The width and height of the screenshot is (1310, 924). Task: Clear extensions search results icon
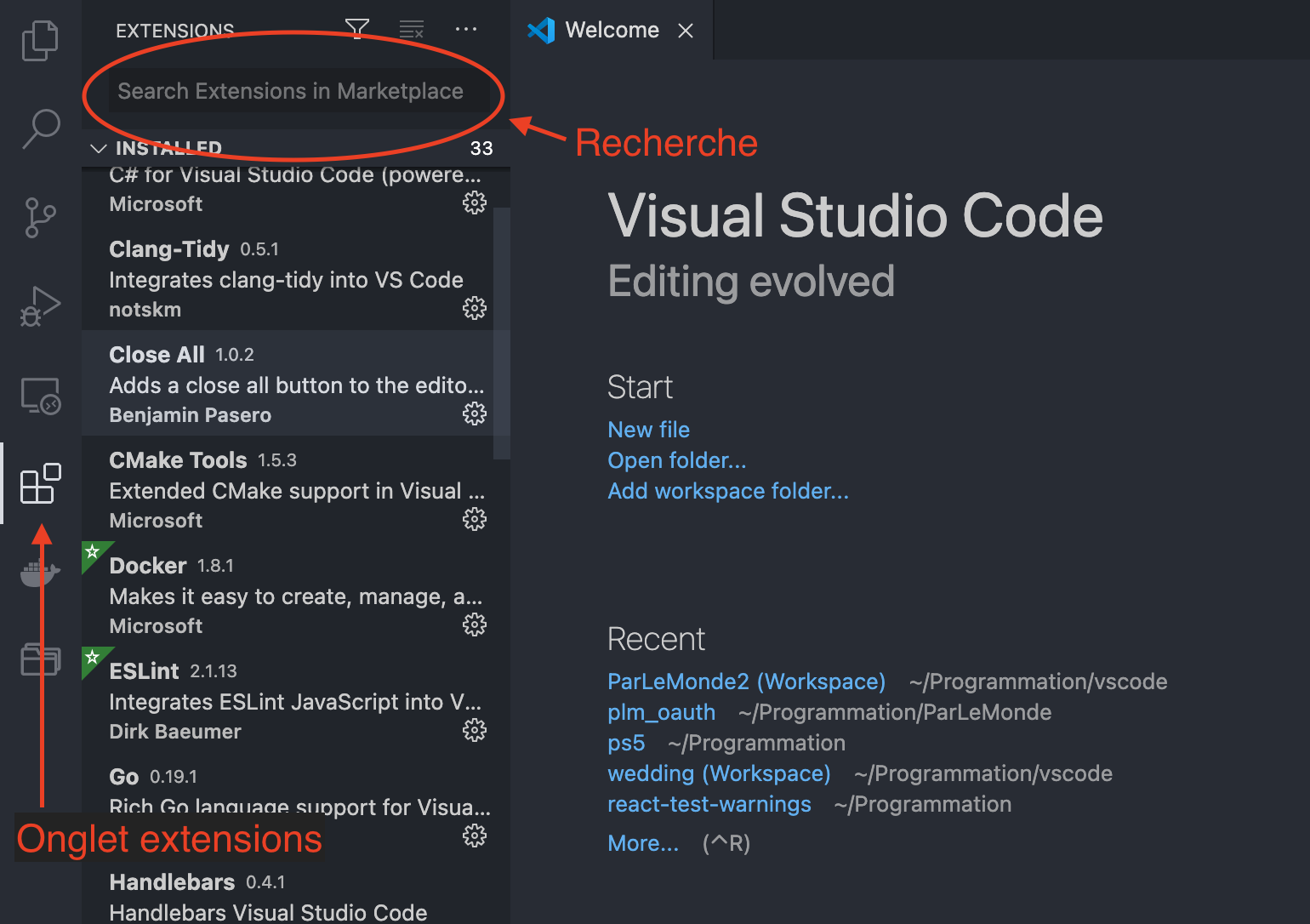412,30
